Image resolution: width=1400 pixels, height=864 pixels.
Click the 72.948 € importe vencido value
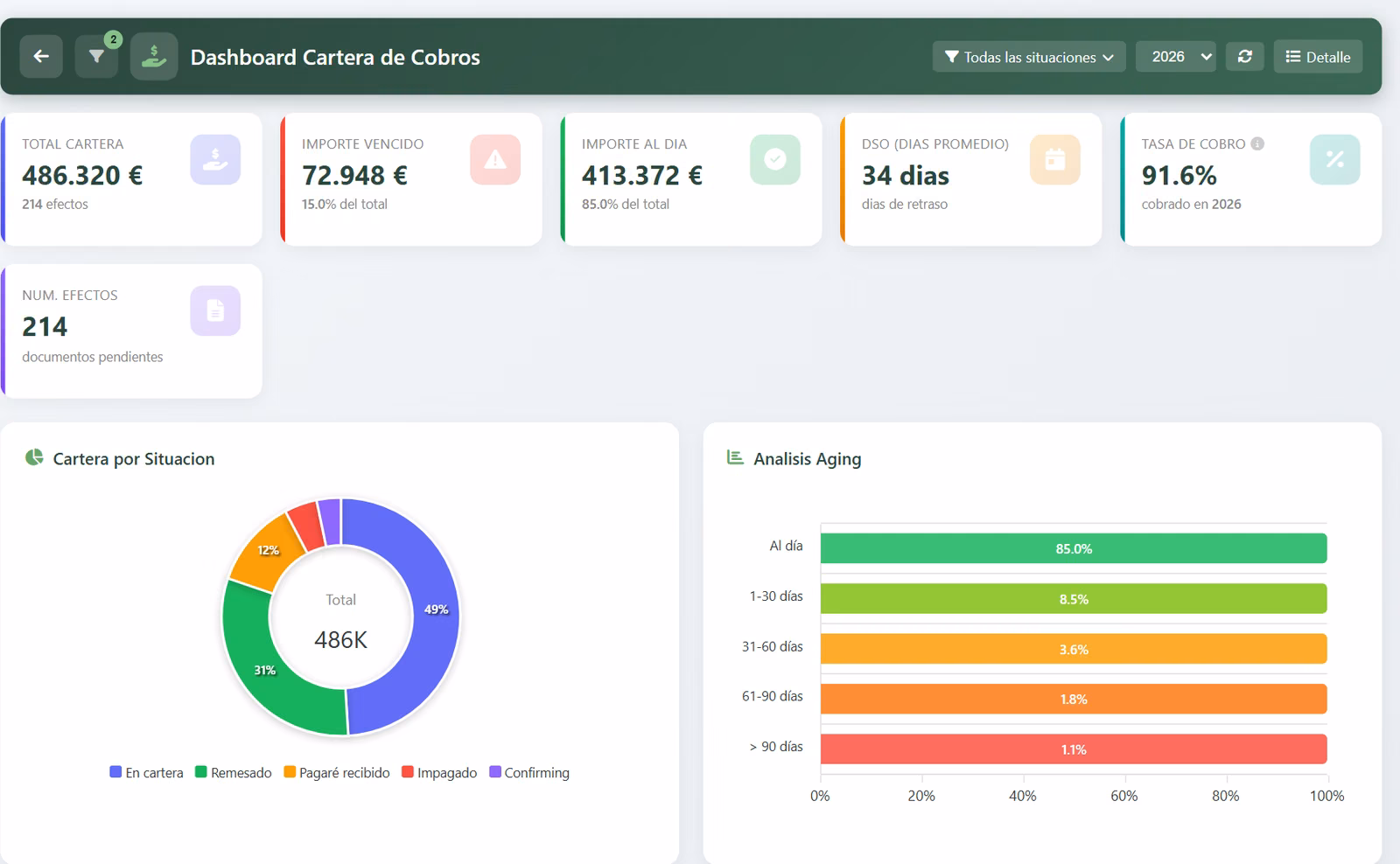(354, 176)
